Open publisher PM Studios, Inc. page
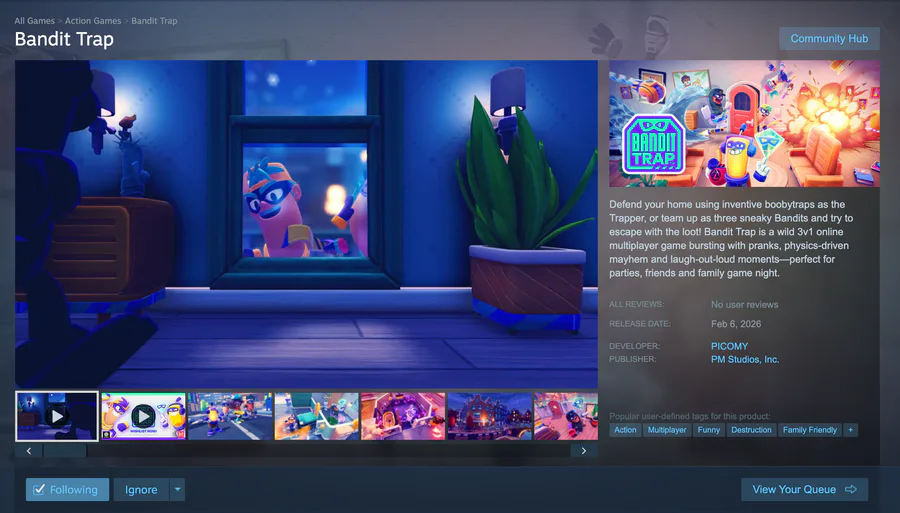 (744, 359)
